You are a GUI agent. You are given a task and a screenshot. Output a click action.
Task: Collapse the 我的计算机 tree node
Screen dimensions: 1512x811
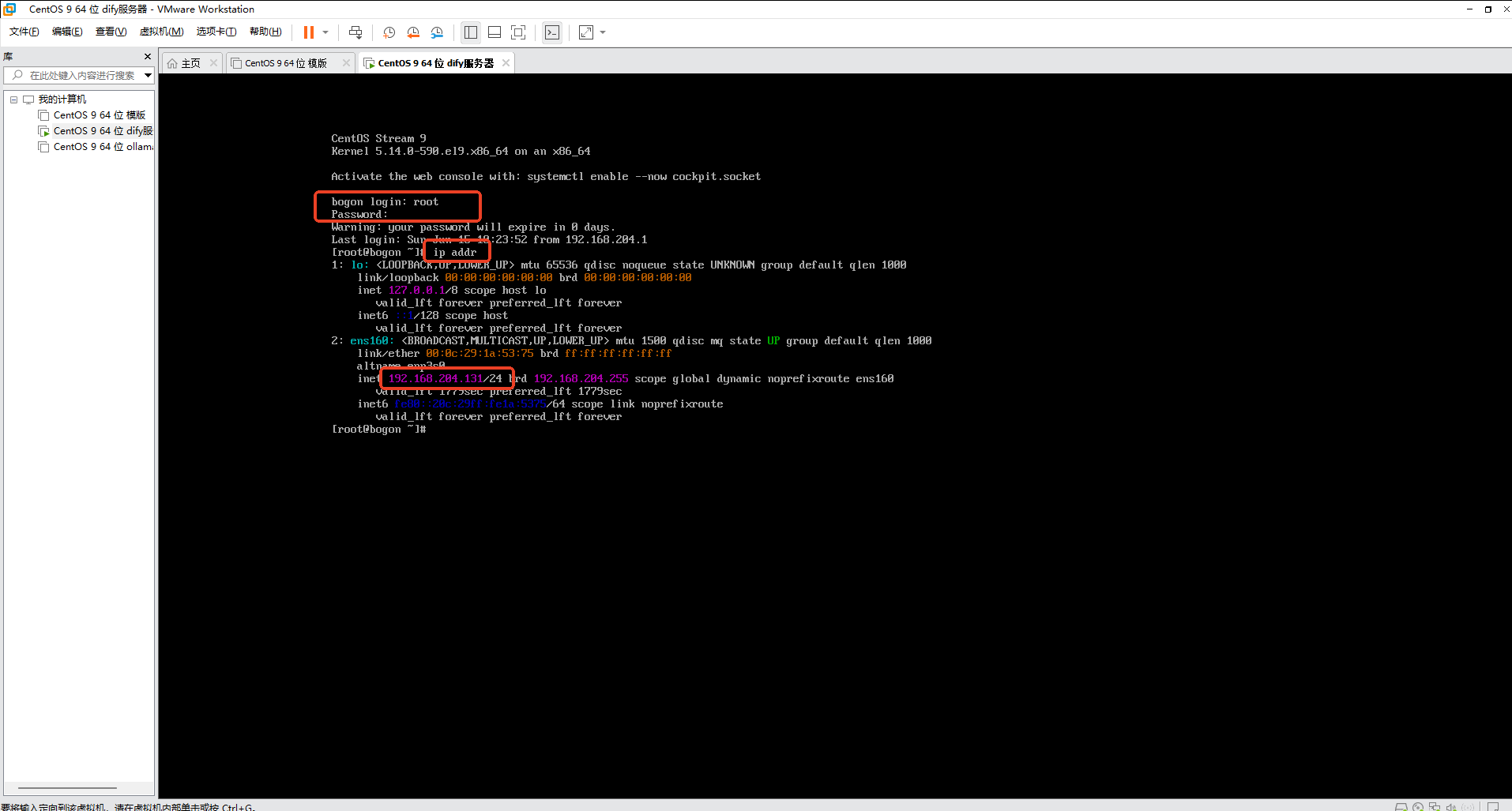click(13, 99)
